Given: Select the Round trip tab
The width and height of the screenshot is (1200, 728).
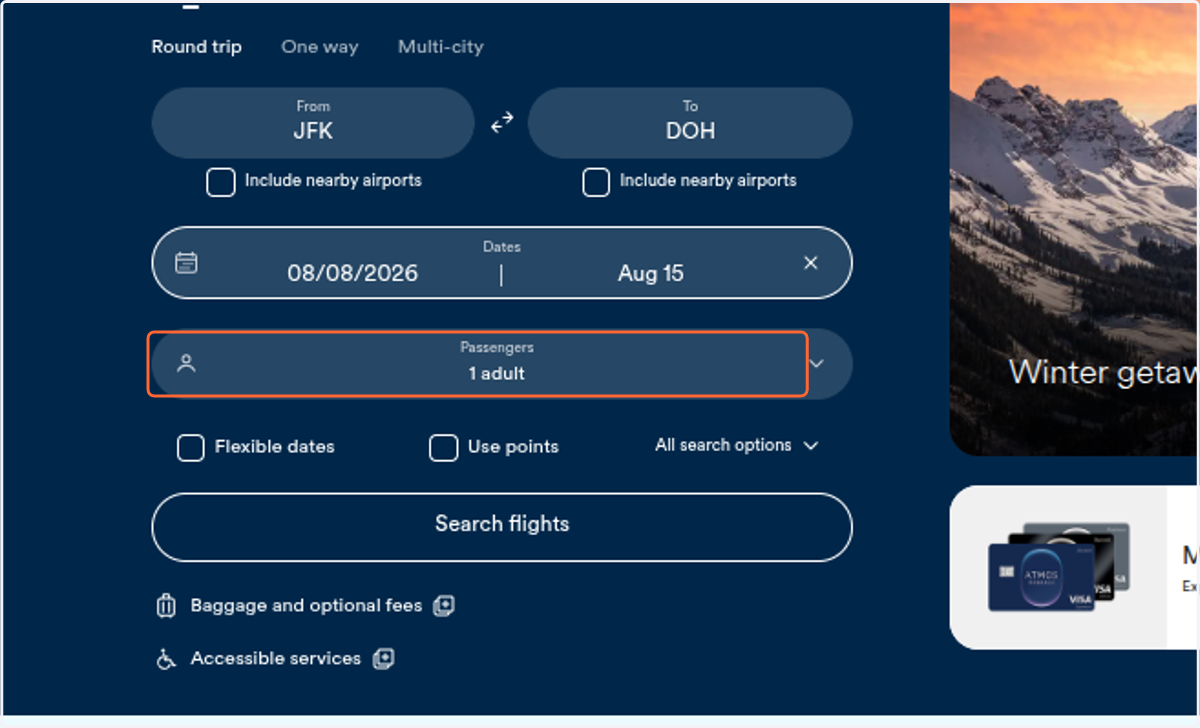Looking at the screenshot, I should tap(196, 47).
